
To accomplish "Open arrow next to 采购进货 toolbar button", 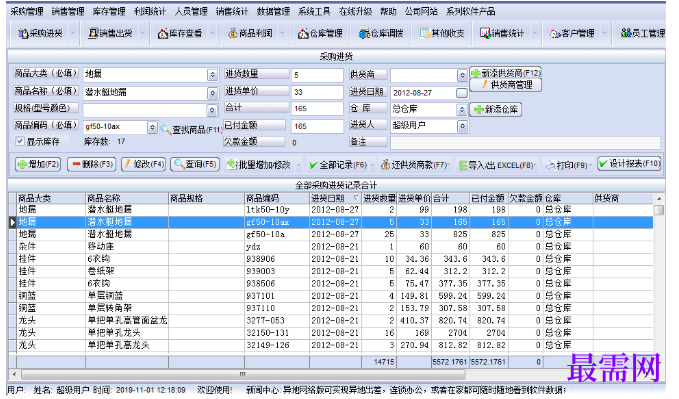I will 72,33.
